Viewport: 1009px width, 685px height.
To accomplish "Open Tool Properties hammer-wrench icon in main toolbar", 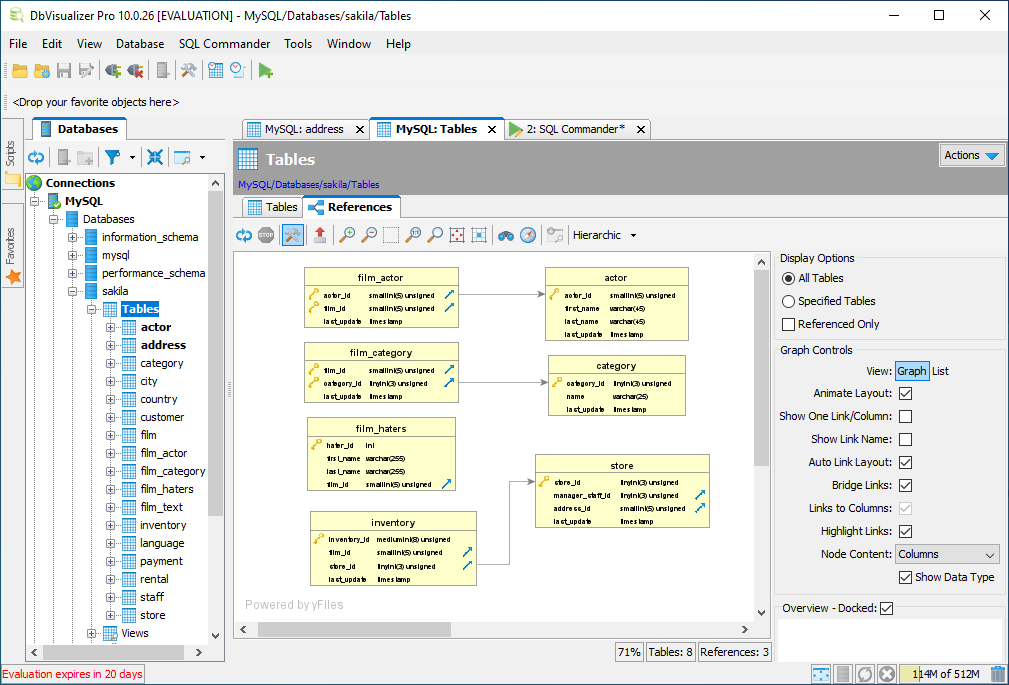I will click(x=189, y=71).
